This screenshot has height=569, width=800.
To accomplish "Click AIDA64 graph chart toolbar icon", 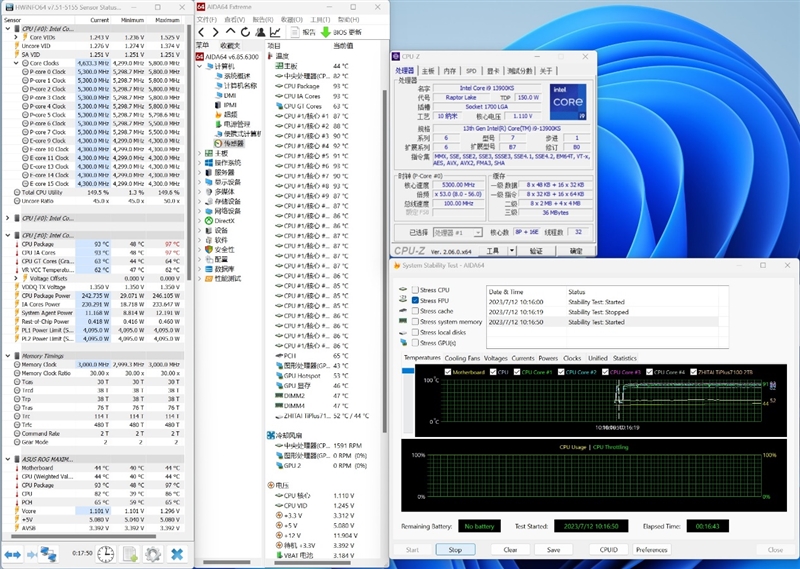I will tap(275, 32).
